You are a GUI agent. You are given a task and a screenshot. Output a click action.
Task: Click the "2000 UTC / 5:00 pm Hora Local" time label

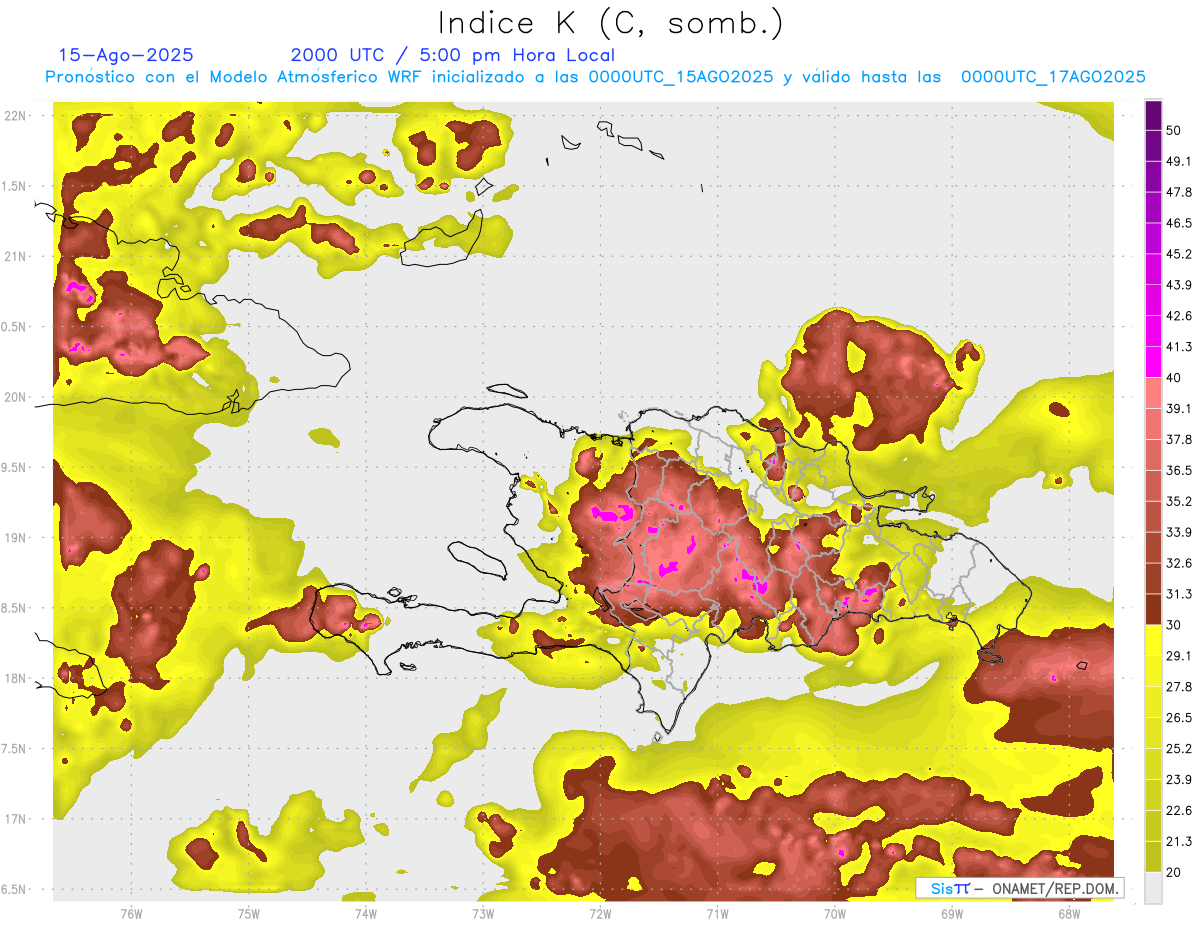coord(452,55)
